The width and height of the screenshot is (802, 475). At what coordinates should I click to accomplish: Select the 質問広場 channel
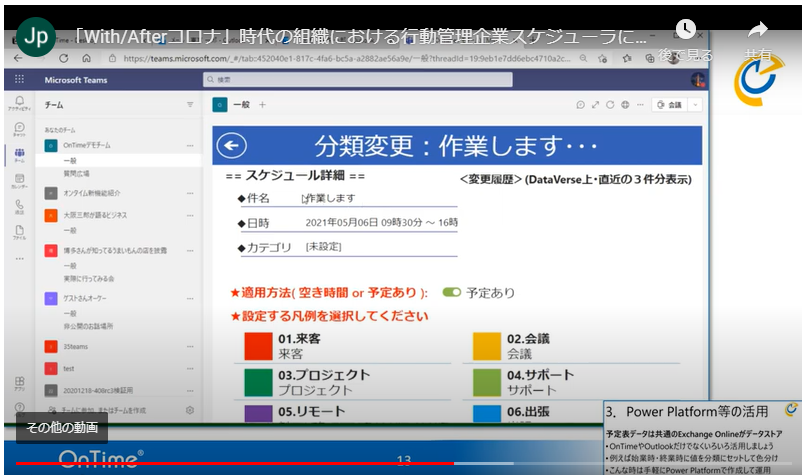(x=76, y=174)
